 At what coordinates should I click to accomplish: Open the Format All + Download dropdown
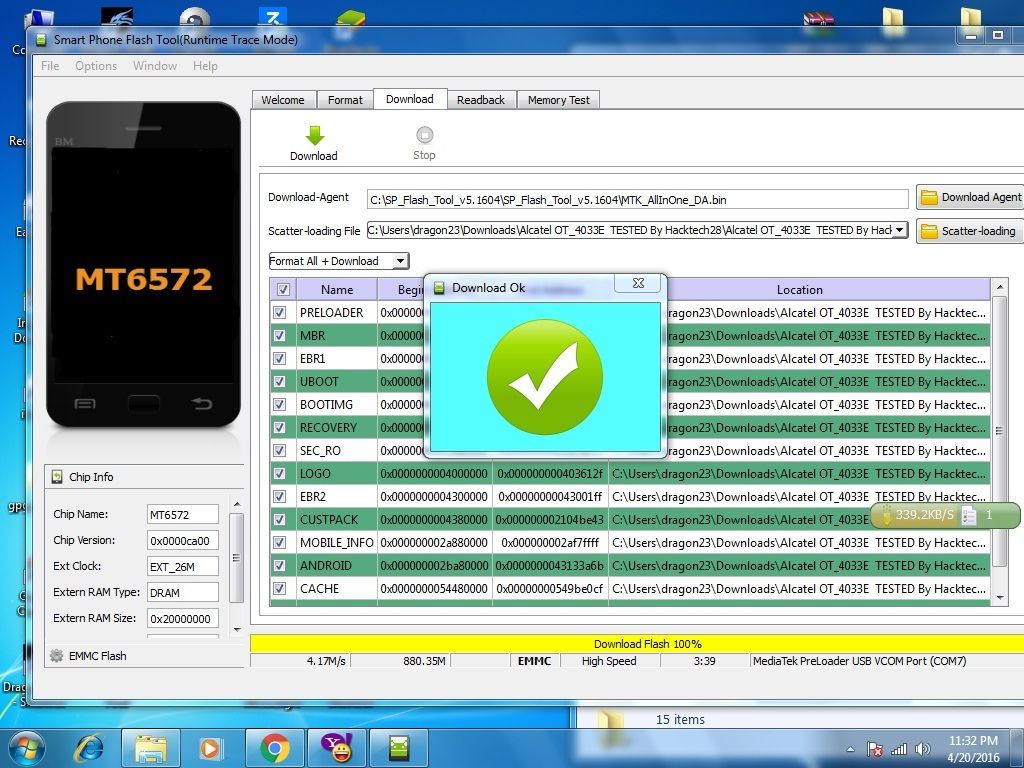tap(339, 261)
